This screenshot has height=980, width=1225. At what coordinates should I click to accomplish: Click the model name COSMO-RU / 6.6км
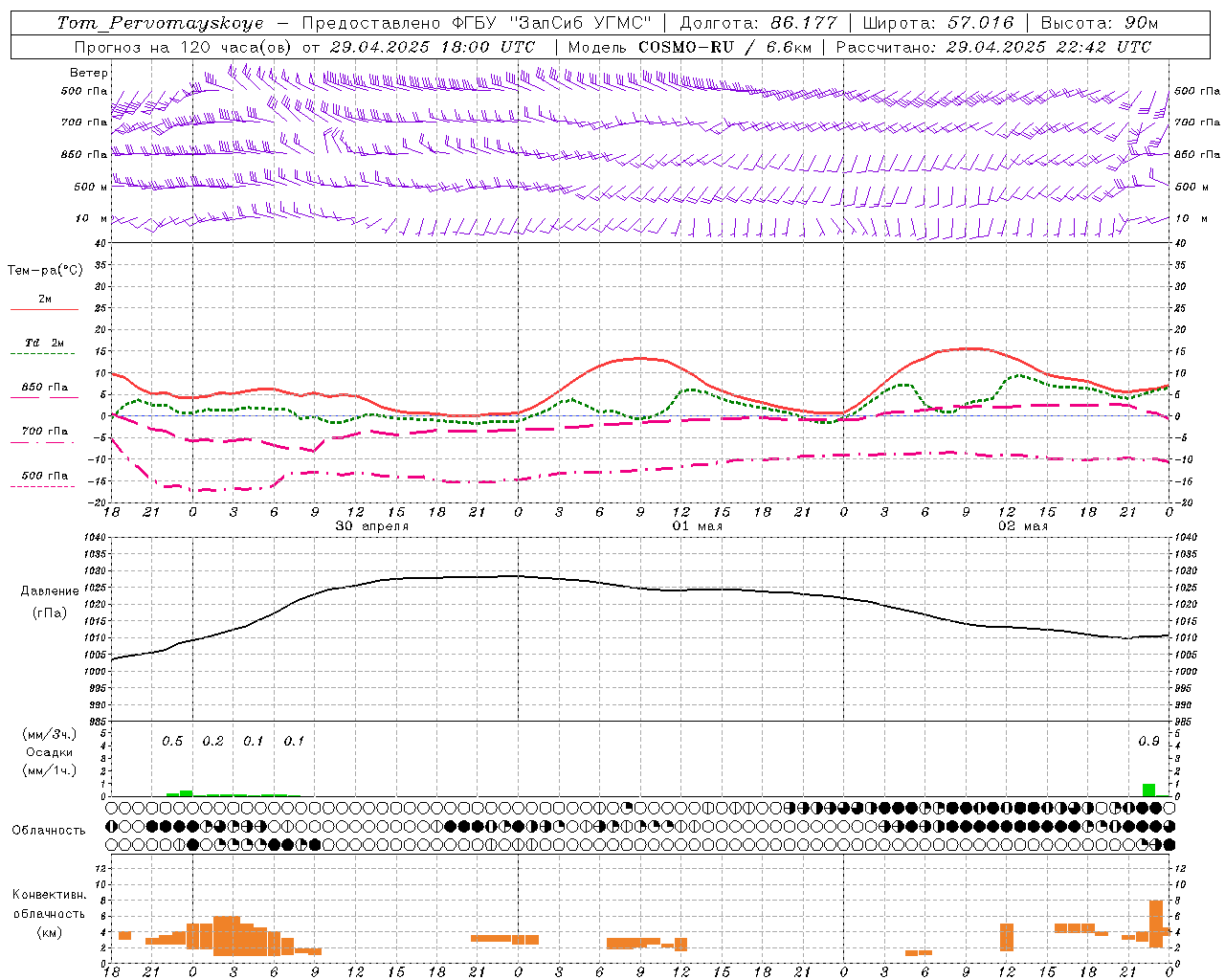(x=725, y=47)
